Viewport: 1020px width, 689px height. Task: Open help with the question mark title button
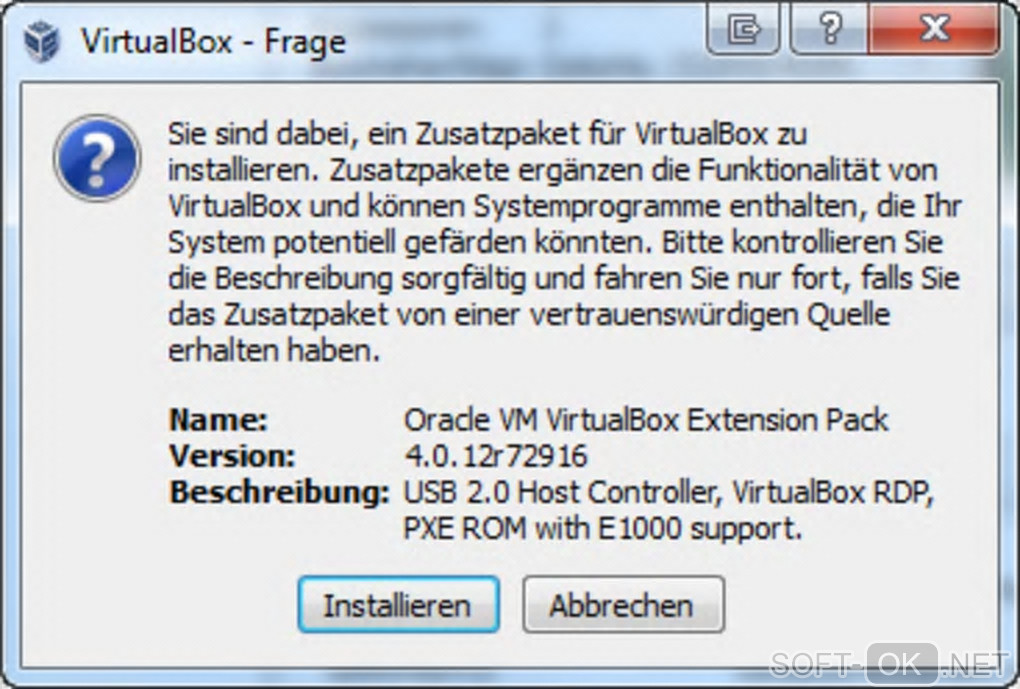coord(829,29)
